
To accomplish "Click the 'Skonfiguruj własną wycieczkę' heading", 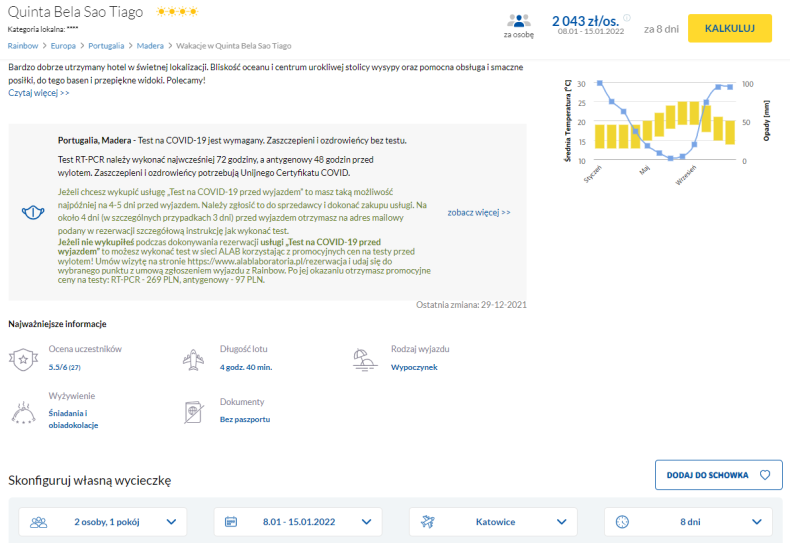I will coord(90,481).
